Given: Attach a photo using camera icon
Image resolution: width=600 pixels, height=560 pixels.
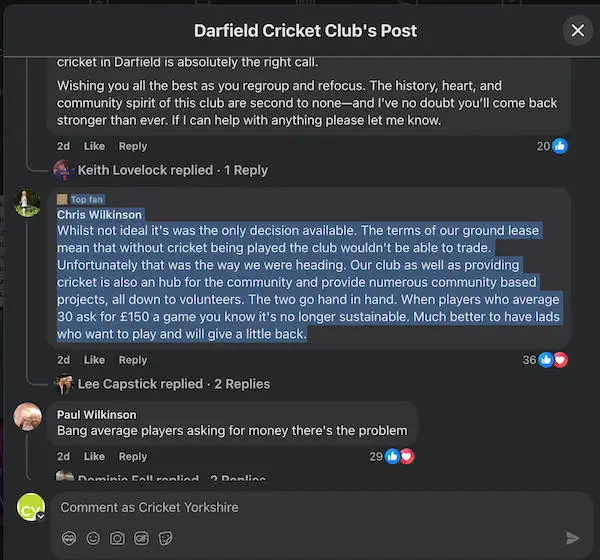Looking at the screenshot, I should click(x=117, y=538).
